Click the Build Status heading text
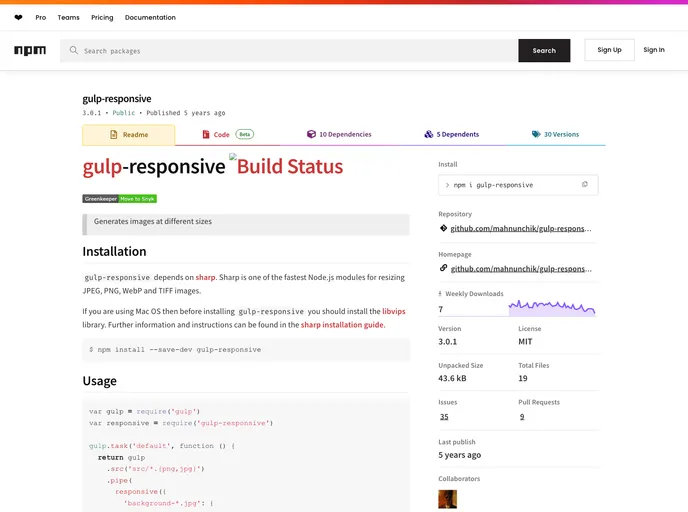Screen dimensions: 688x512 [x=290, y=167]
